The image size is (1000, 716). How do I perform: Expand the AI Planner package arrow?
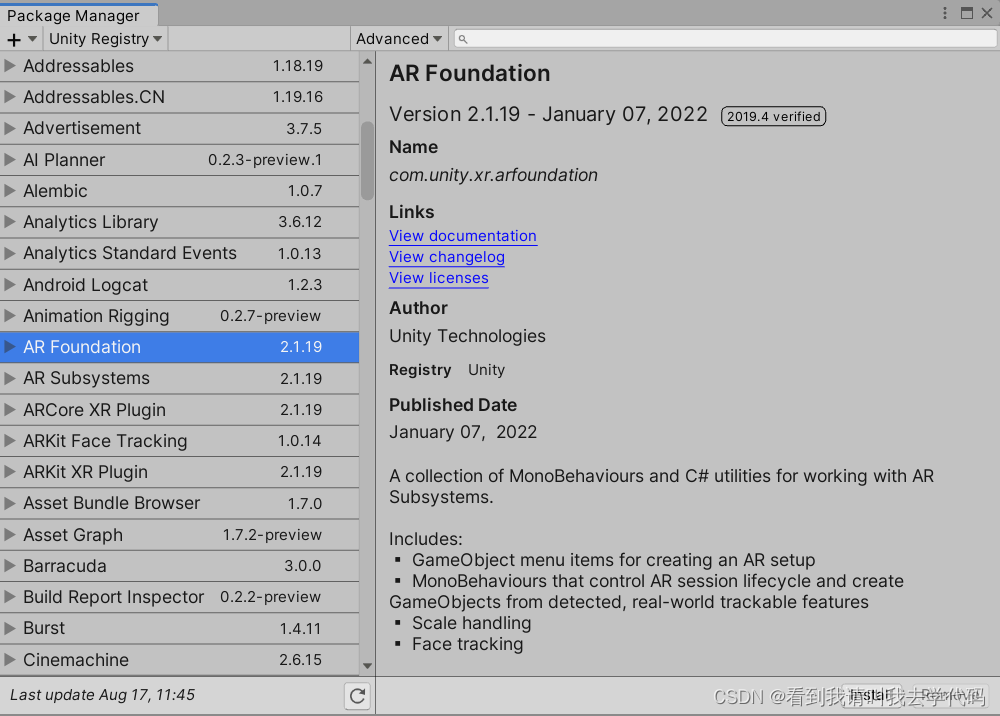[10, 159]
